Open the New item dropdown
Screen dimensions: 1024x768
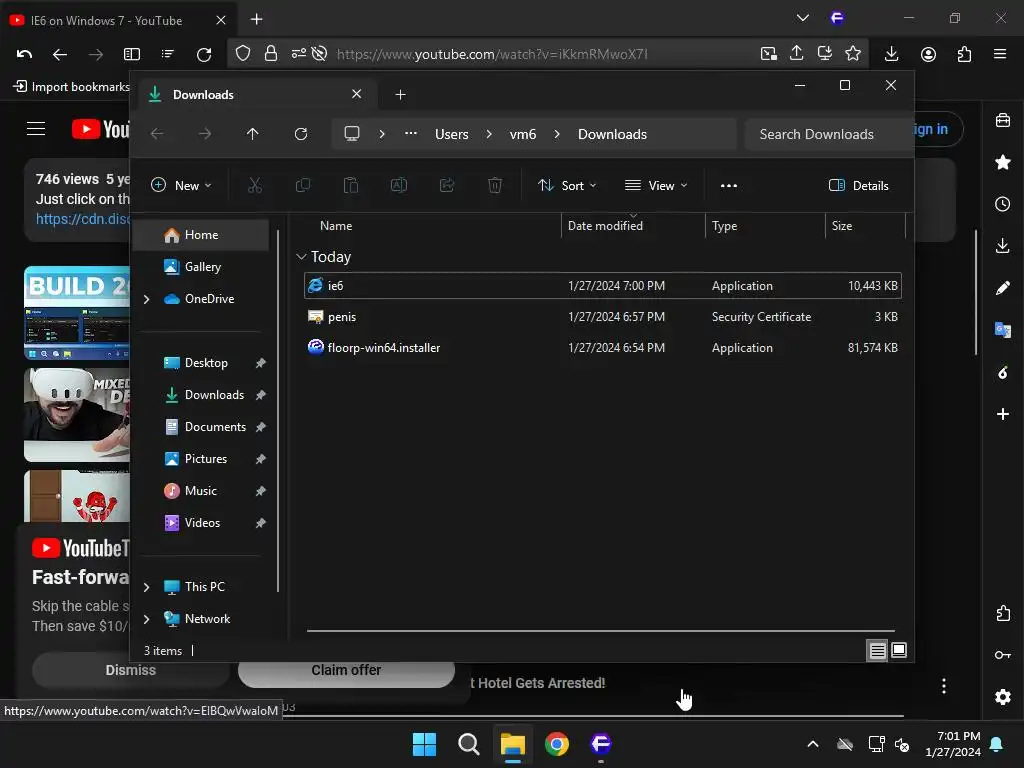pos(181,185)
